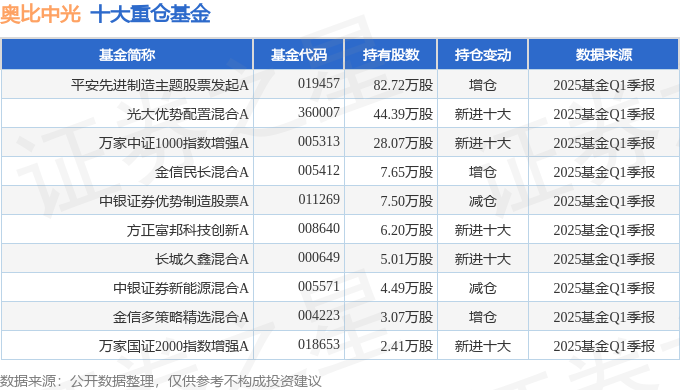Click the 基金代码 column header
The height and width of the screenshot is (390, 680).
[x=299, y=55]
